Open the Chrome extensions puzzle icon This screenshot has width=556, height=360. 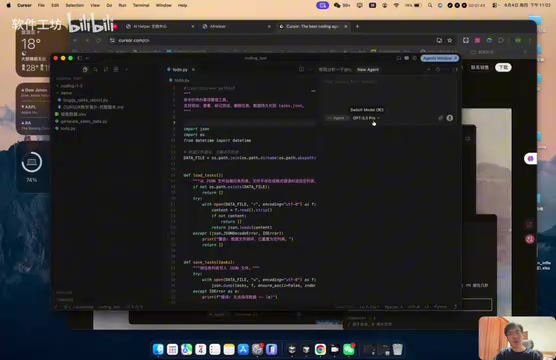[x=501, y=40]
